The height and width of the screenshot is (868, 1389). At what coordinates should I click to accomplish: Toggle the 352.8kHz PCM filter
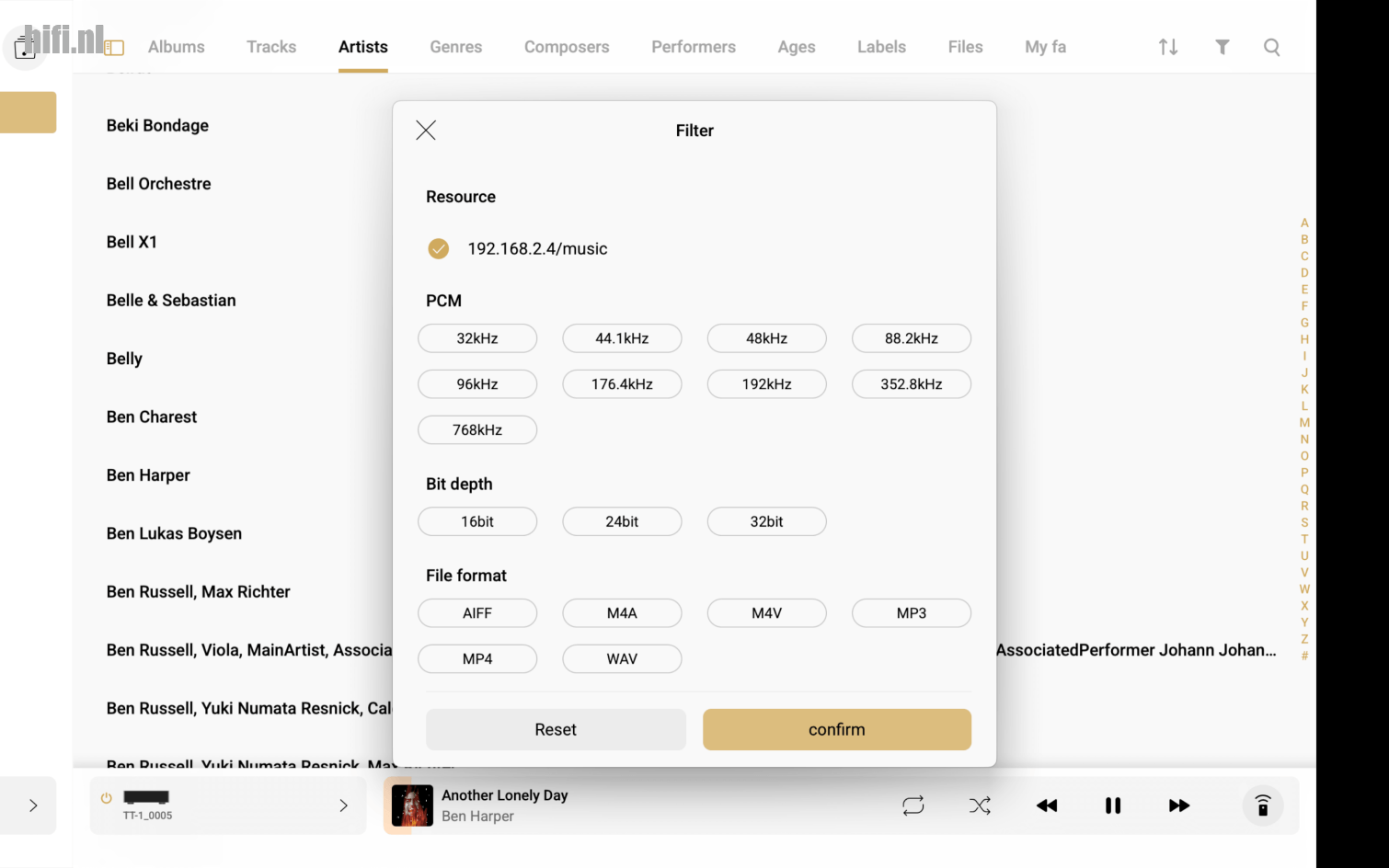tap(912, 384)
